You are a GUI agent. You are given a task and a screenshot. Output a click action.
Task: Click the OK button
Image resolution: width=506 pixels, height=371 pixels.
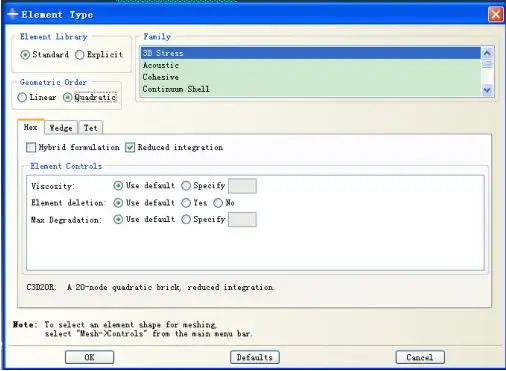pos(89,357)
